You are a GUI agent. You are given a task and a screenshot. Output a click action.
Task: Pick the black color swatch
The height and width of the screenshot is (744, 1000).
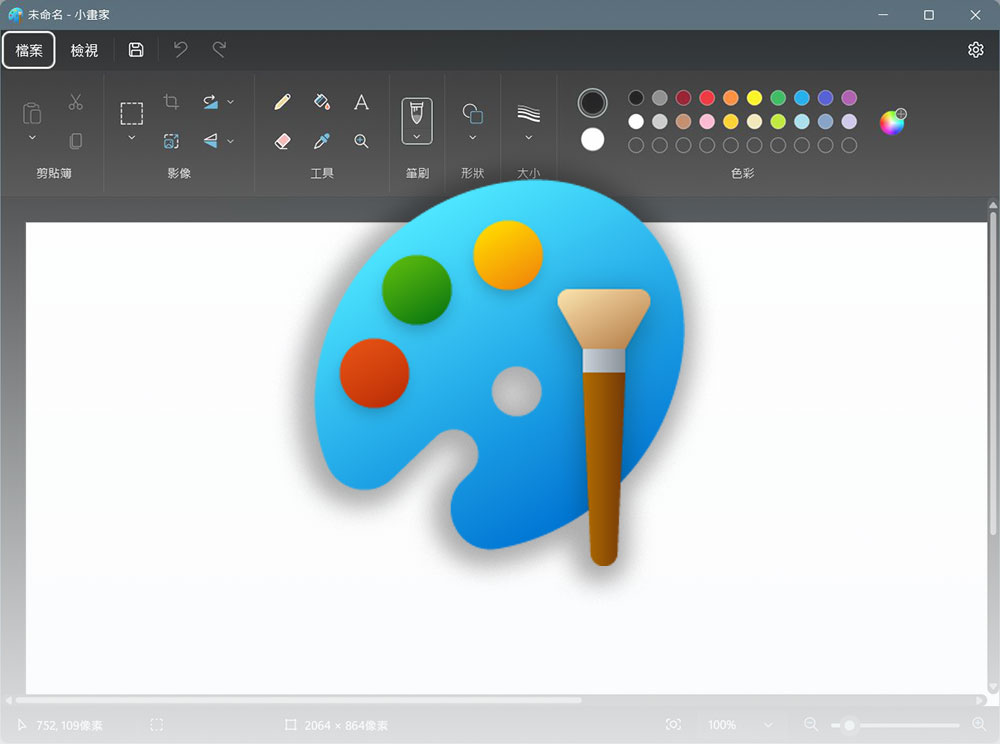click(x=636, y=98)
